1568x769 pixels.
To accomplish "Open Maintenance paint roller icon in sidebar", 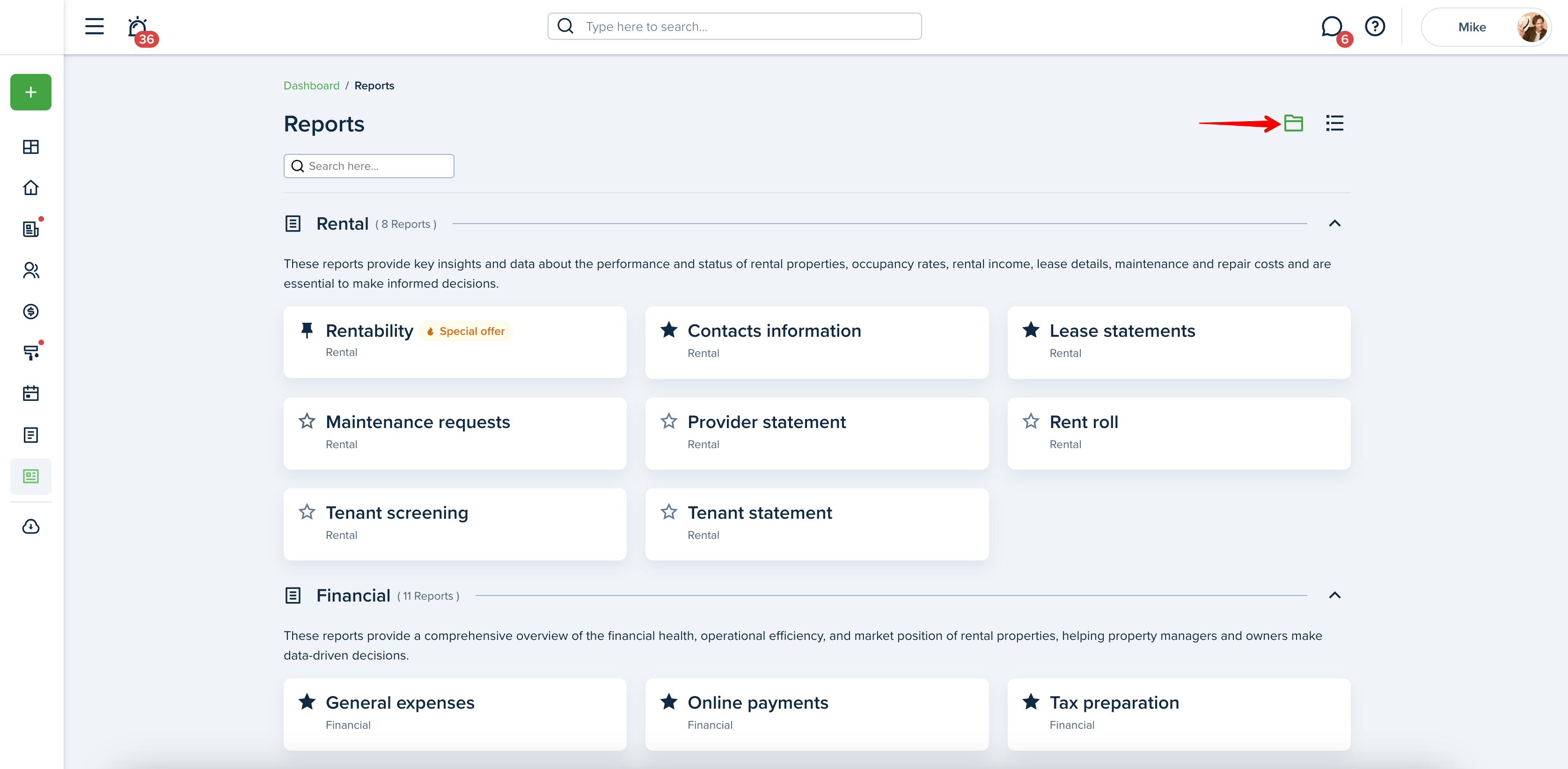I will click(x=31, y=352).
